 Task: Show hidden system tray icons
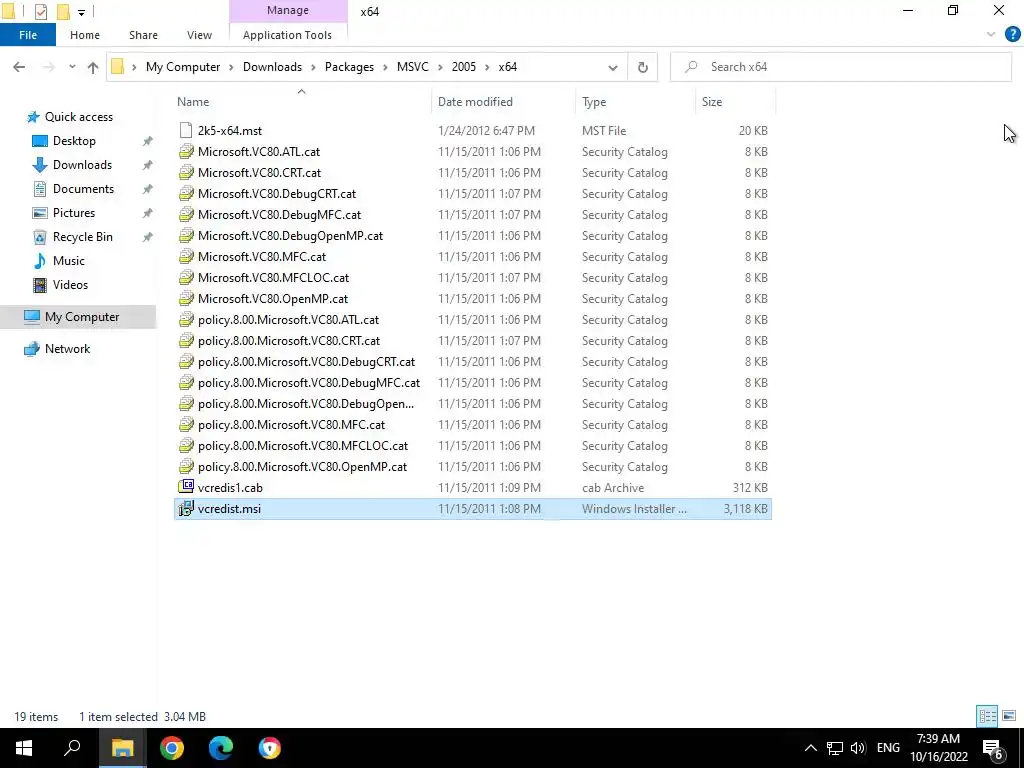click(810, 748)
